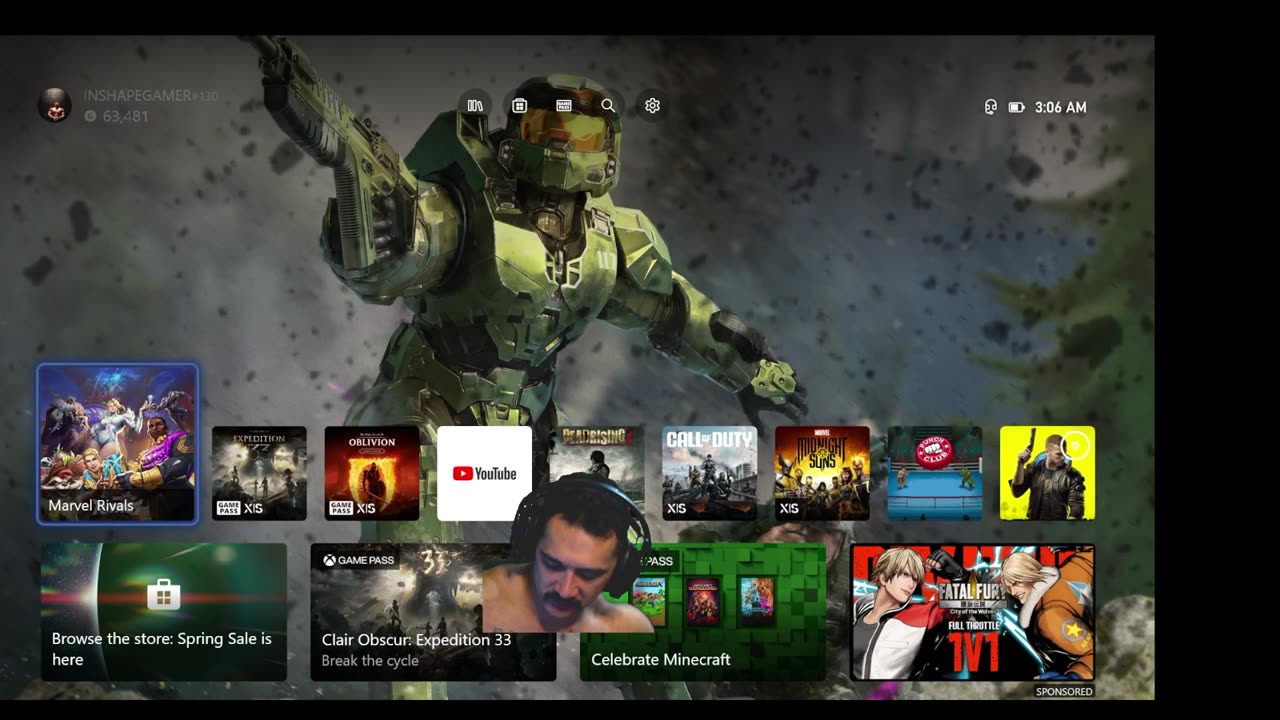
Task: Open the INSHAPEGAMER profile avatar
Action: point(55,105)
